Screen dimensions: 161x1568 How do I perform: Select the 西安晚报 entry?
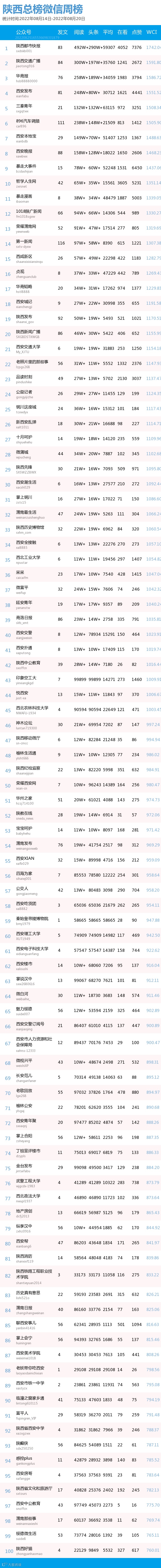coord(24,151)
